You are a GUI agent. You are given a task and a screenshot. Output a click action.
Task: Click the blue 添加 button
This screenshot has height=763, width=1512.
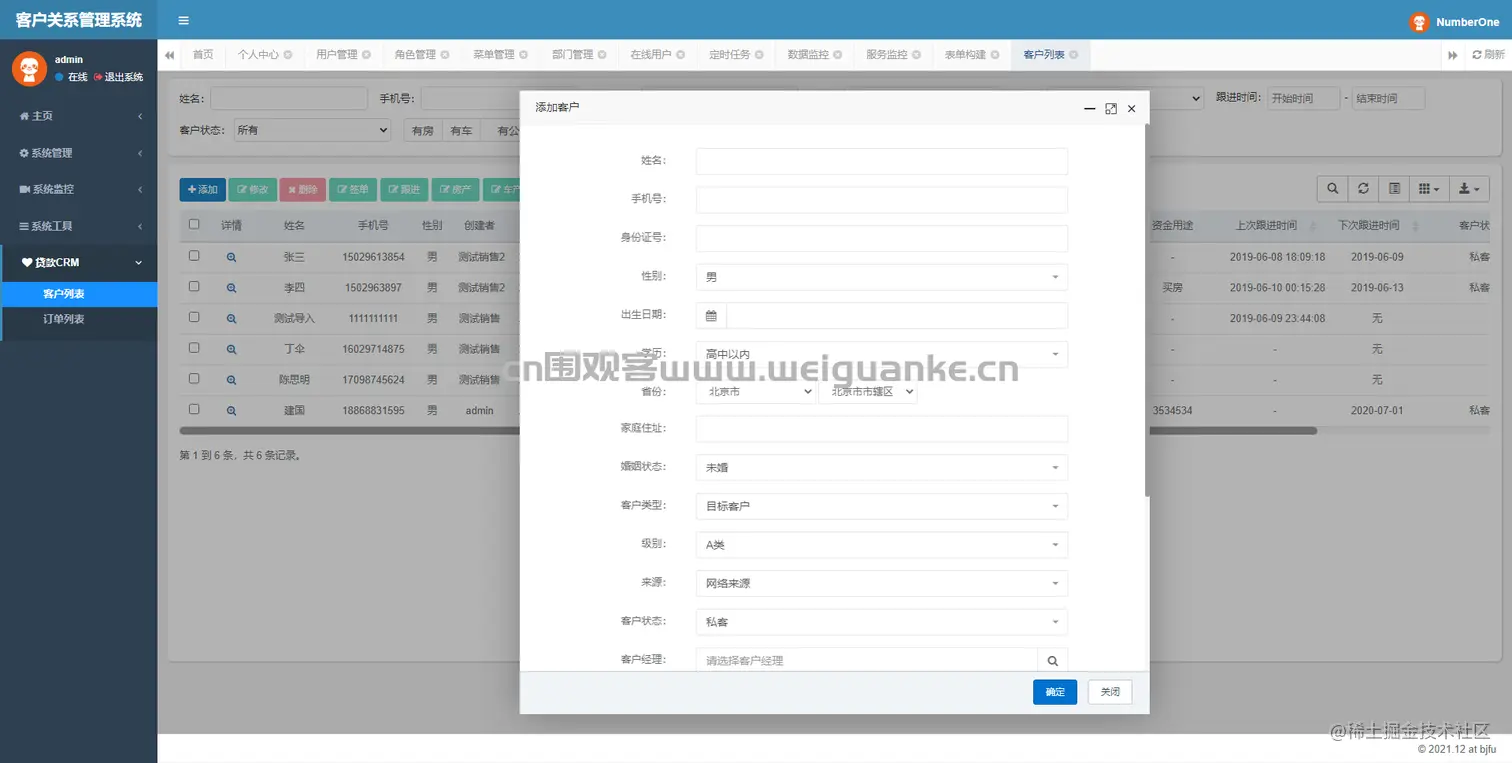[x=202, y=189]
